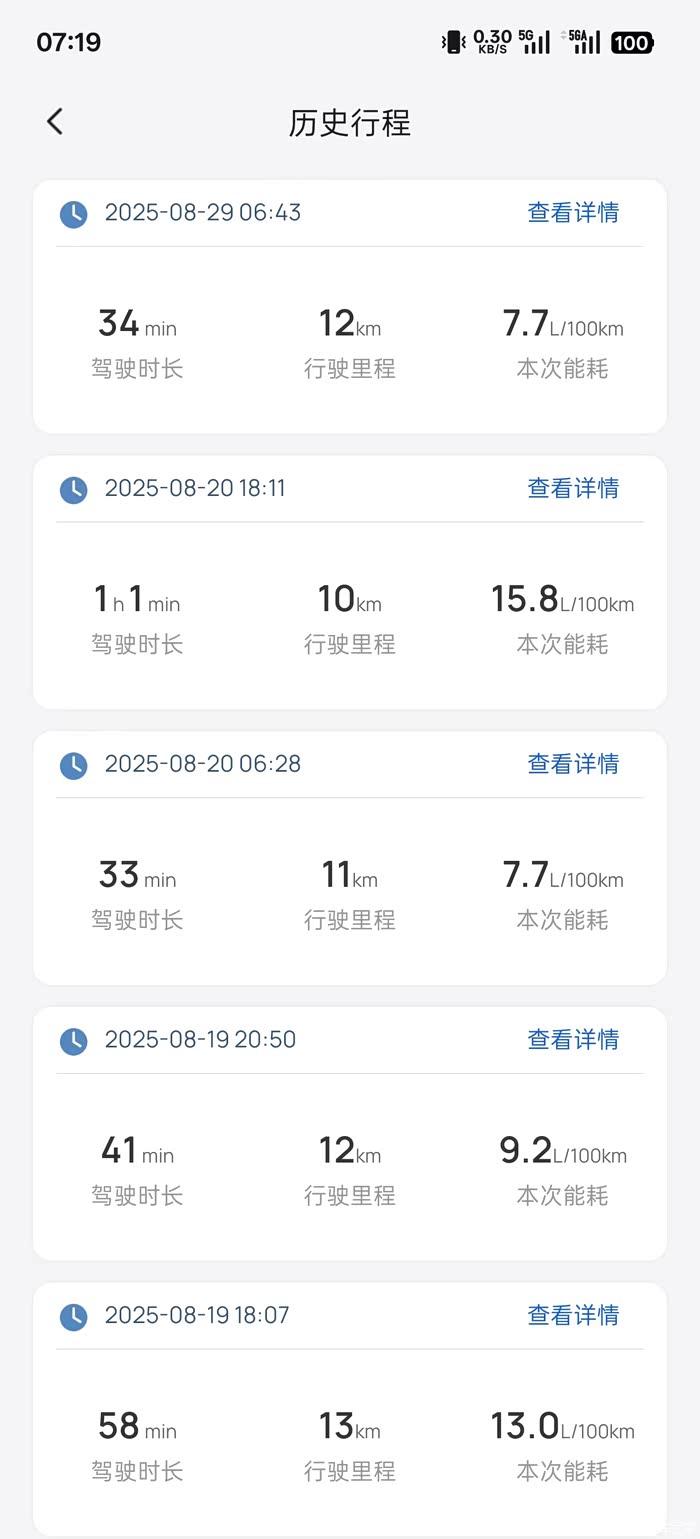The image size is (700, 1539).
Task: View details of the 2025-08-20 18:11 trip
Action: point(573,488)
